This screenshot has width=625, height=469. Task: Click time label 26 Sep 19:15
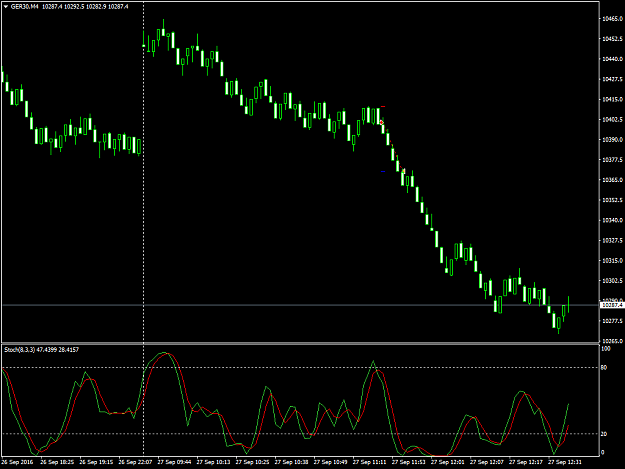click(x=96, y=462)
